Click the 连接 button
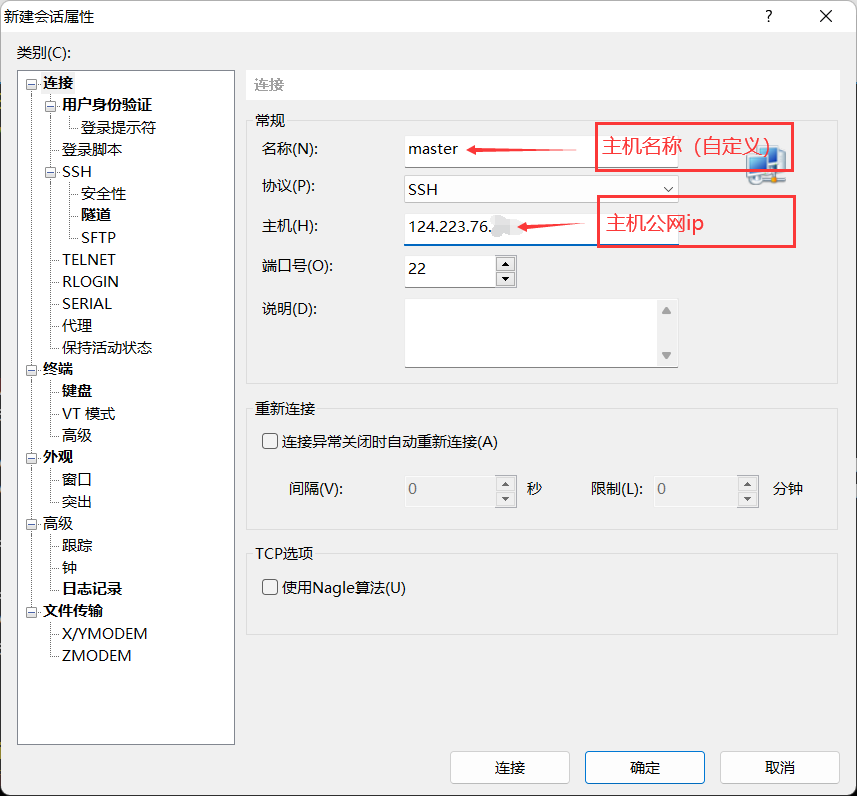The image size is (857, 796). click(509, 768)
